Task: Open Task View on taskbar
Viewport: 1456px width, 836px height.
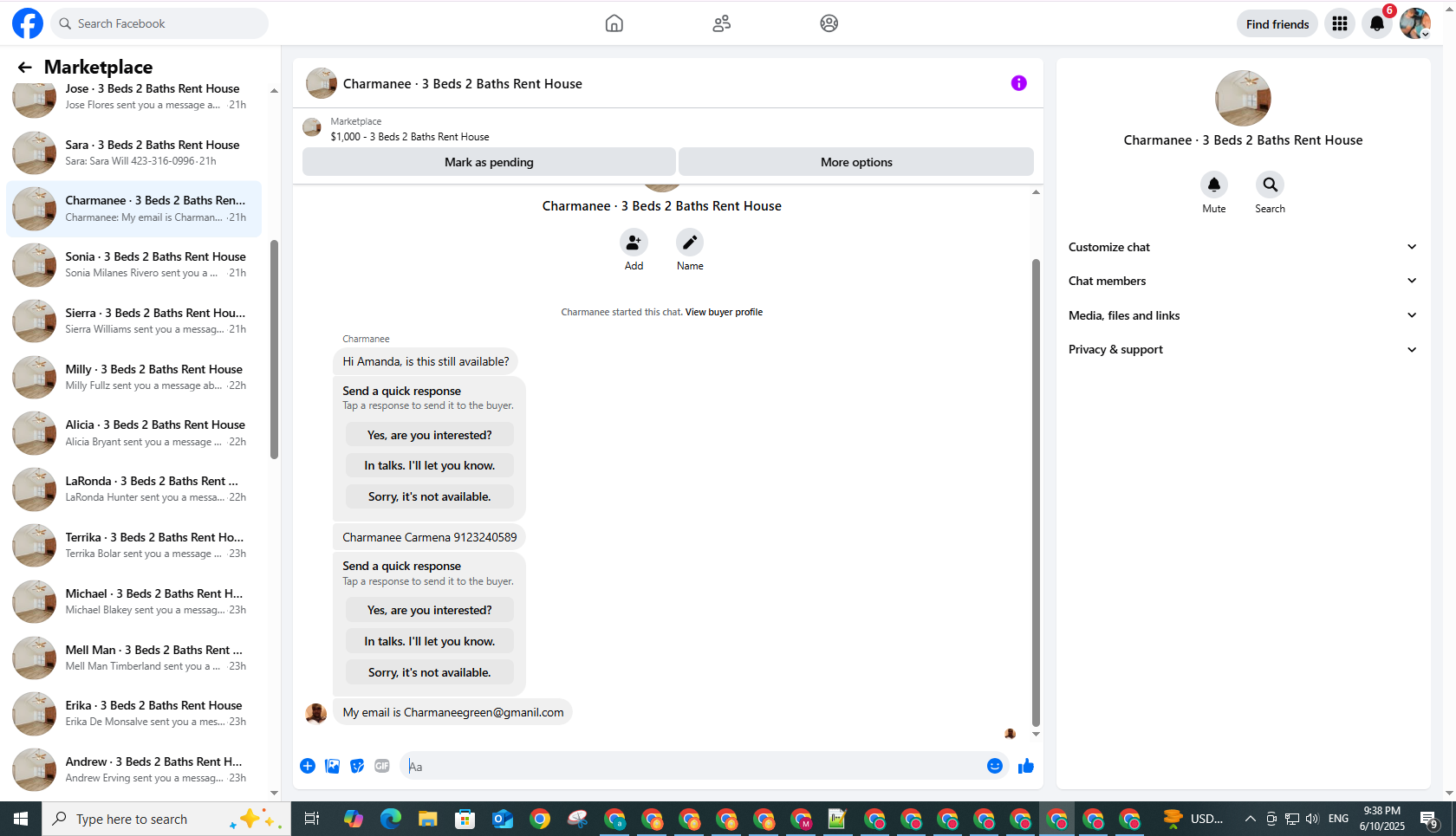Action: (x=312, y=819)
